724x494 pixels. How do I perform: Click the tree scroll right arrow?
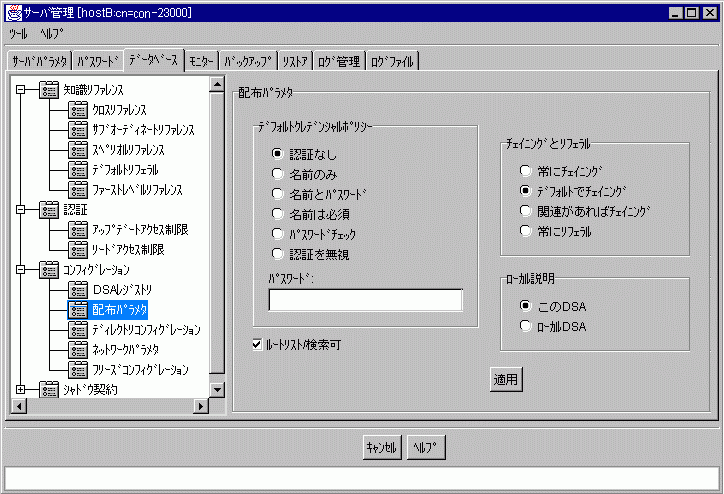click(201, 406)
